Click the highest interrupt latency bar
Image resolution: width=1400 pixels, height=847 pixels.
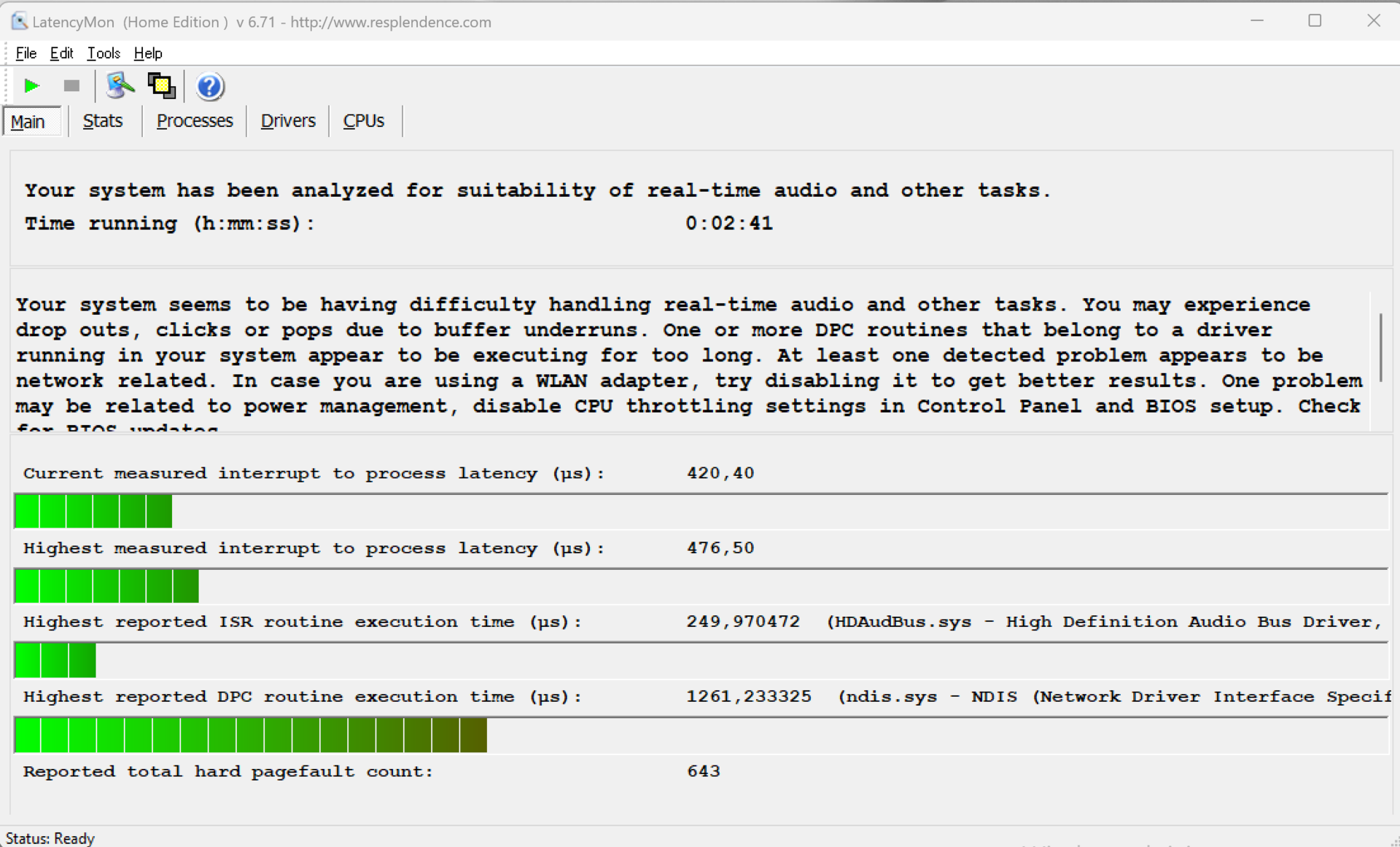[x=106, y=586]
